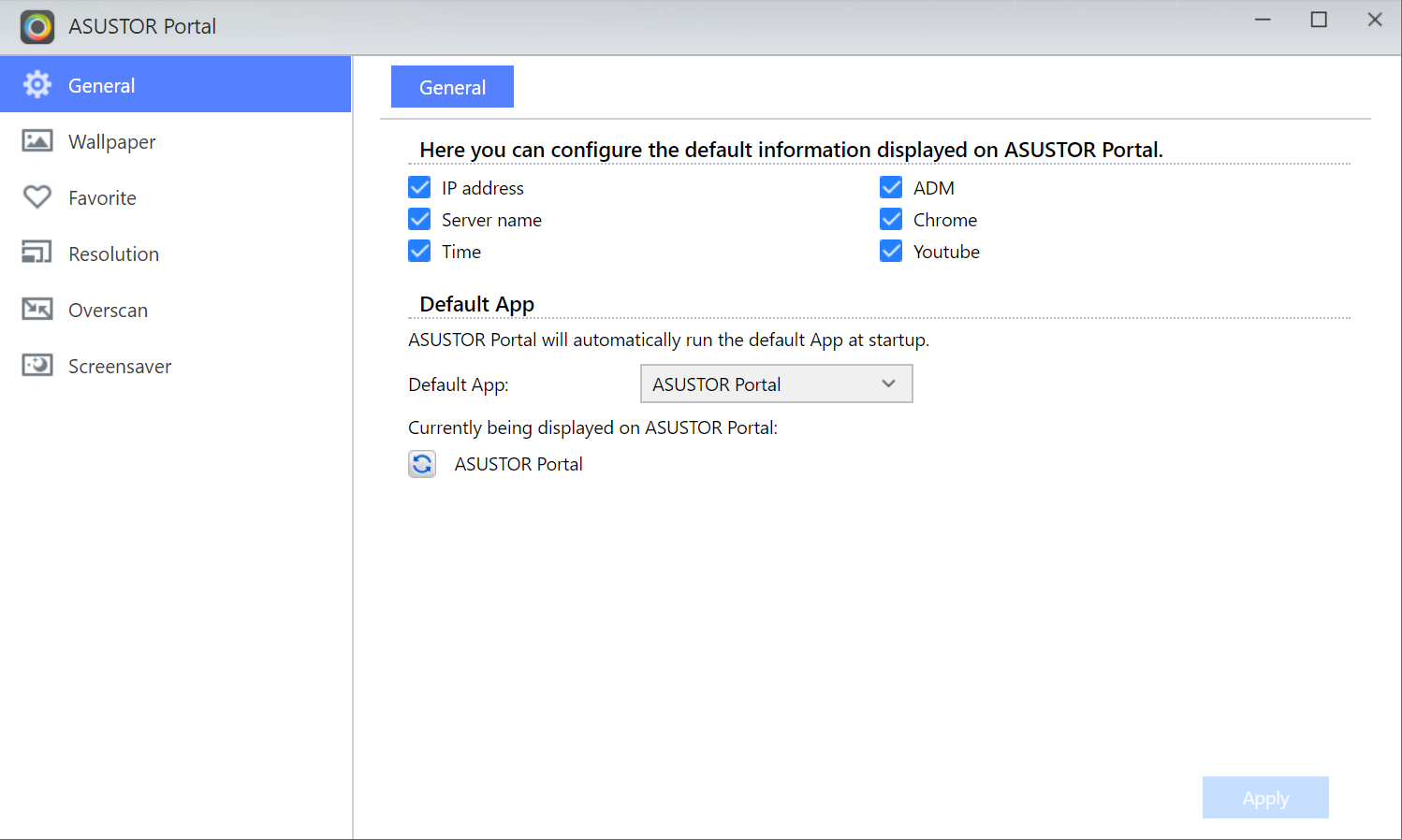1402x840 pixels.
Task: Click the Screensaver icon in sidebar
Action: click(x=37, y=365)
